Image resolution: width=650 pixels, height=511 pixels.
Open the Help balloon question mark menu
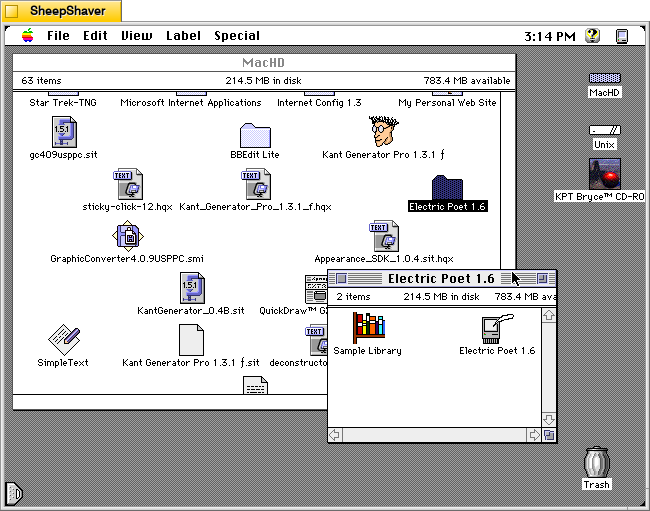(592, 36)
